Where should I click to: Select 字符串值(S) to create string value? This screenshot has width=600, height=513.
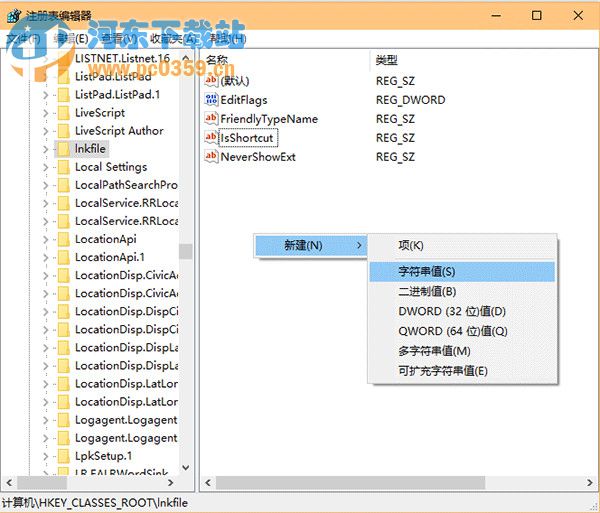tap(462, 272)
